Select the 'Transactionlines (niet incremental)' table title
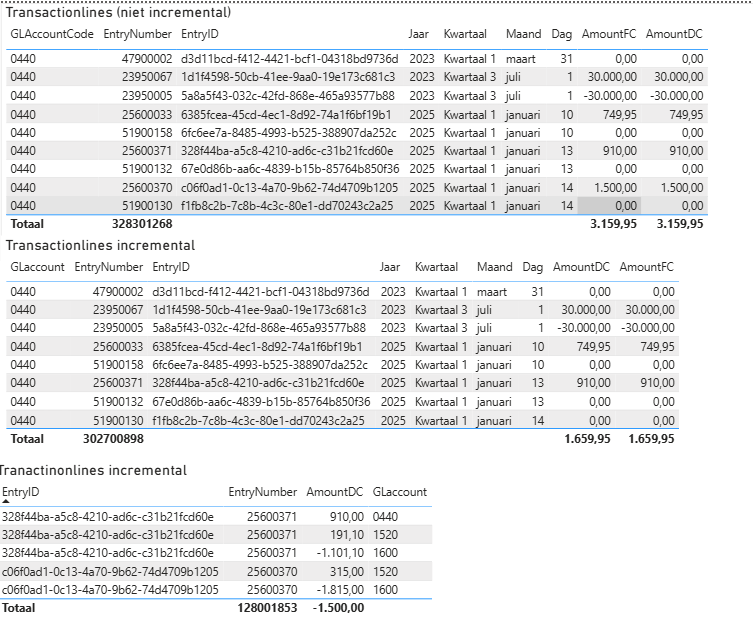 (118, 12)
